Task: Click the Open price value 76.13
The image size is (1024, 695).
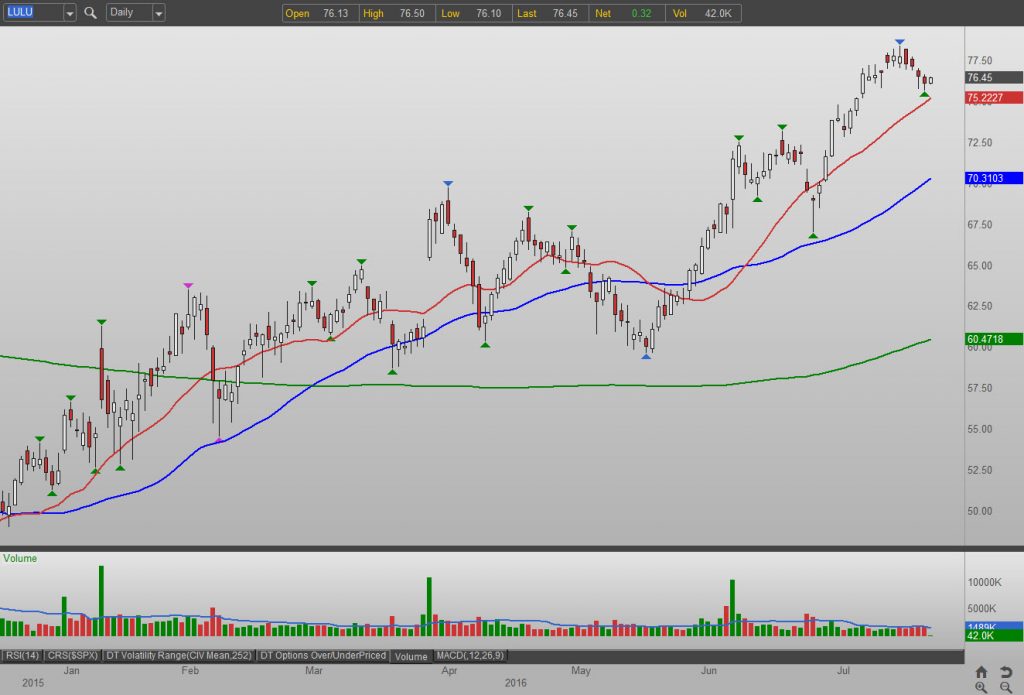Action: (335, 13)
